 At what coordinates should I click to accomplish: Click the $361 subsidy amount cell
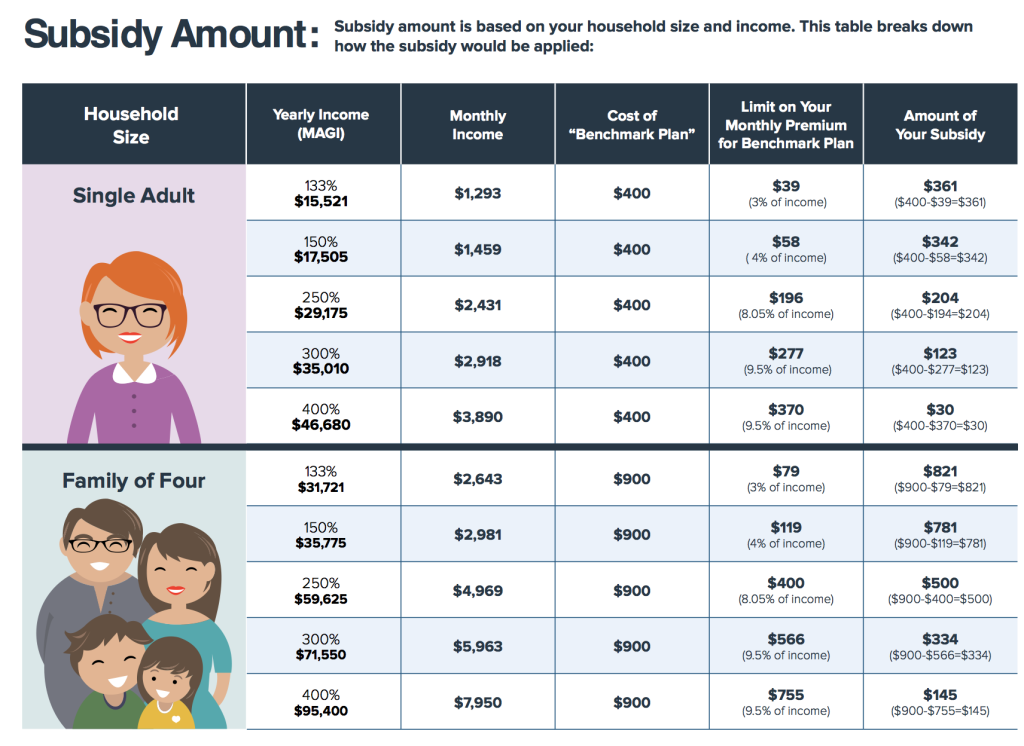[940, 193]
